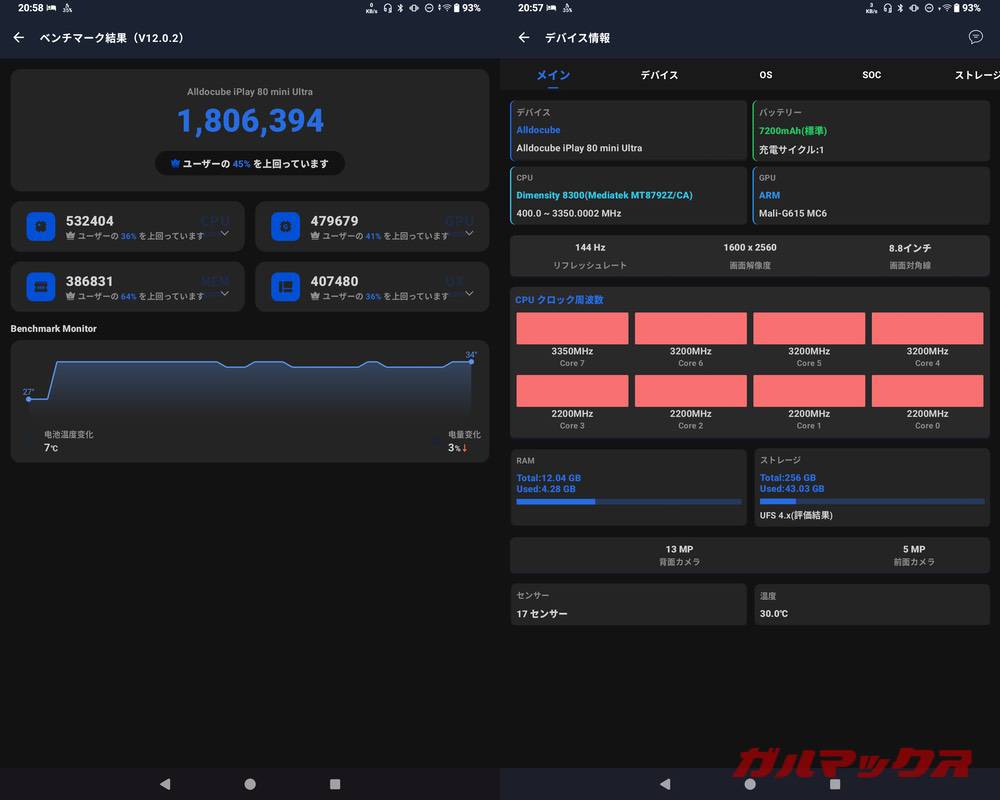Tap the 144 Hz refresh rate value

590,248
